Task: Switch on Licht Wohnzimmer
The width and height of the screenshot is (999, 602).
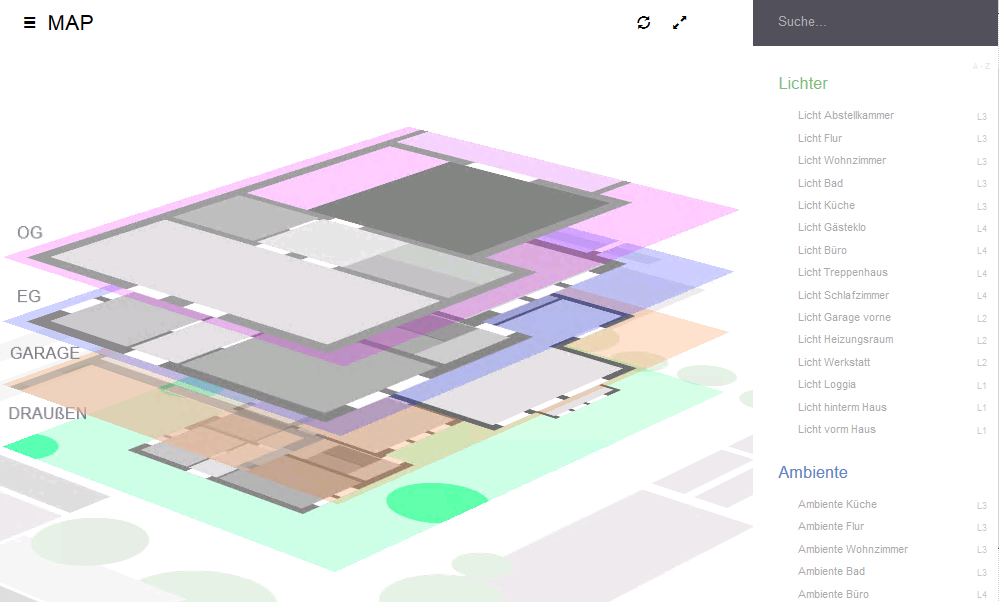Action: click(x=841, y=160)
